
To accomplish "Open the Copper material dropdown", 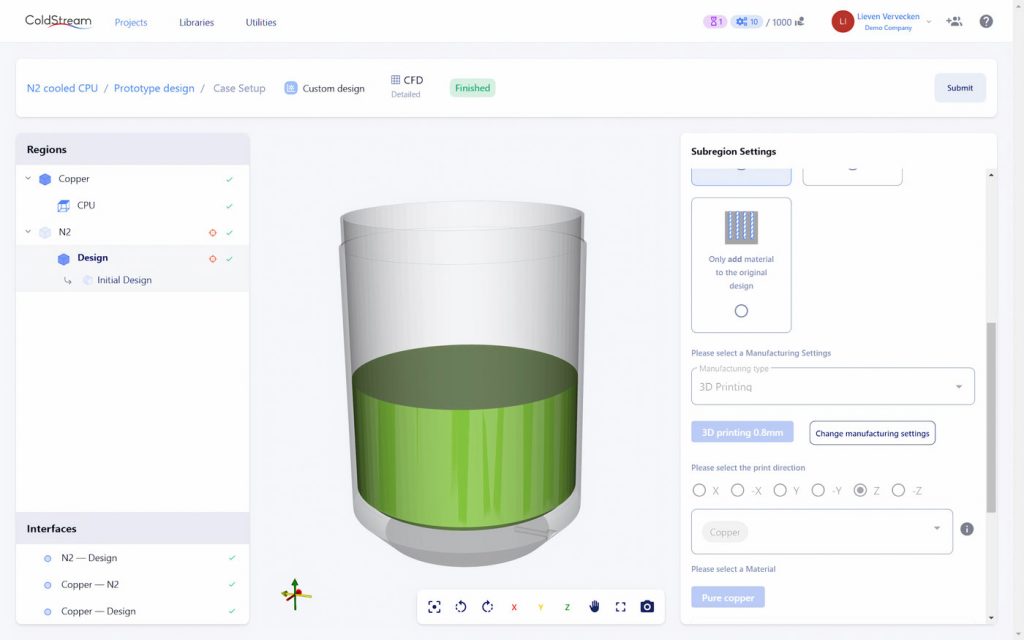I will 822,532.
